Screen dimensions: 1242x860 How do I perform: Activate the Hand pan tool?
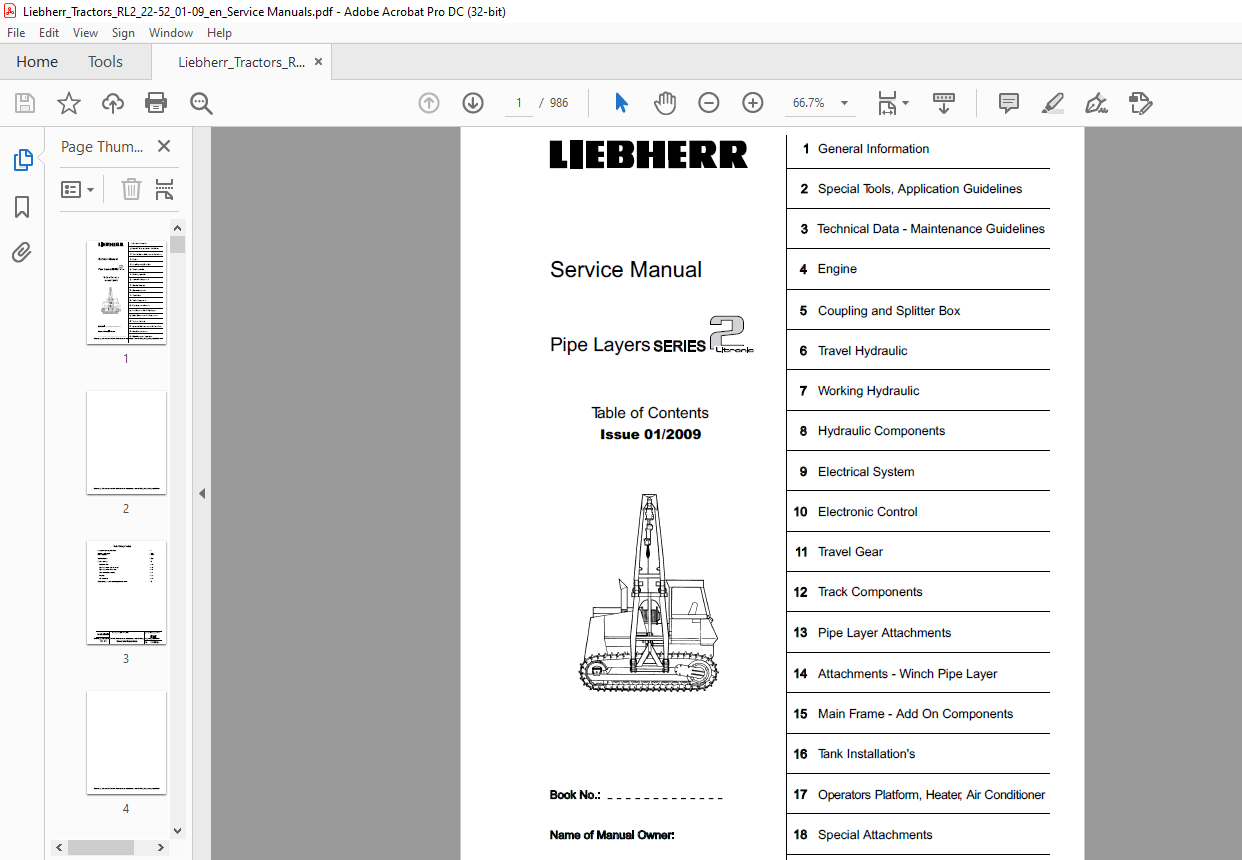click(665, 103)
